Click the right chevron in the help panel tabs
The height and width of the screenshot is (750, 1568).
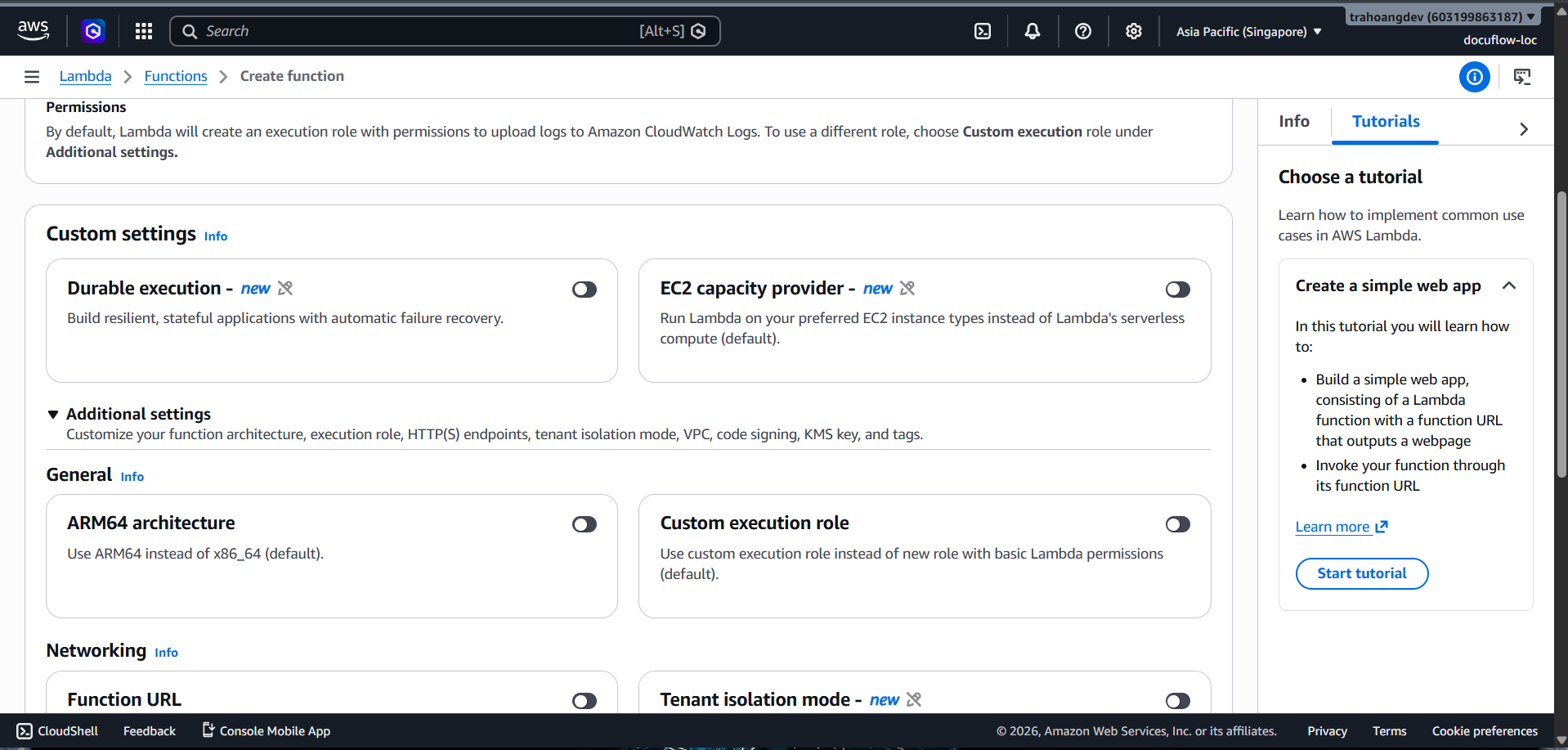click(x=1524, y=129)
